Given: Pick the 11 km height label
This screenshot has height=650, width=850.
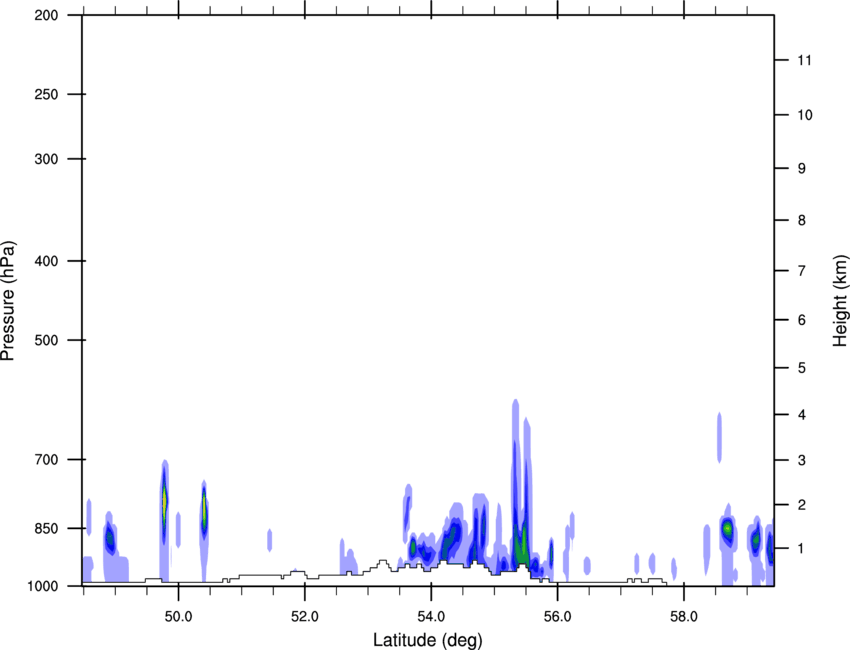Looking at the screenshot, I should (804, 60).
